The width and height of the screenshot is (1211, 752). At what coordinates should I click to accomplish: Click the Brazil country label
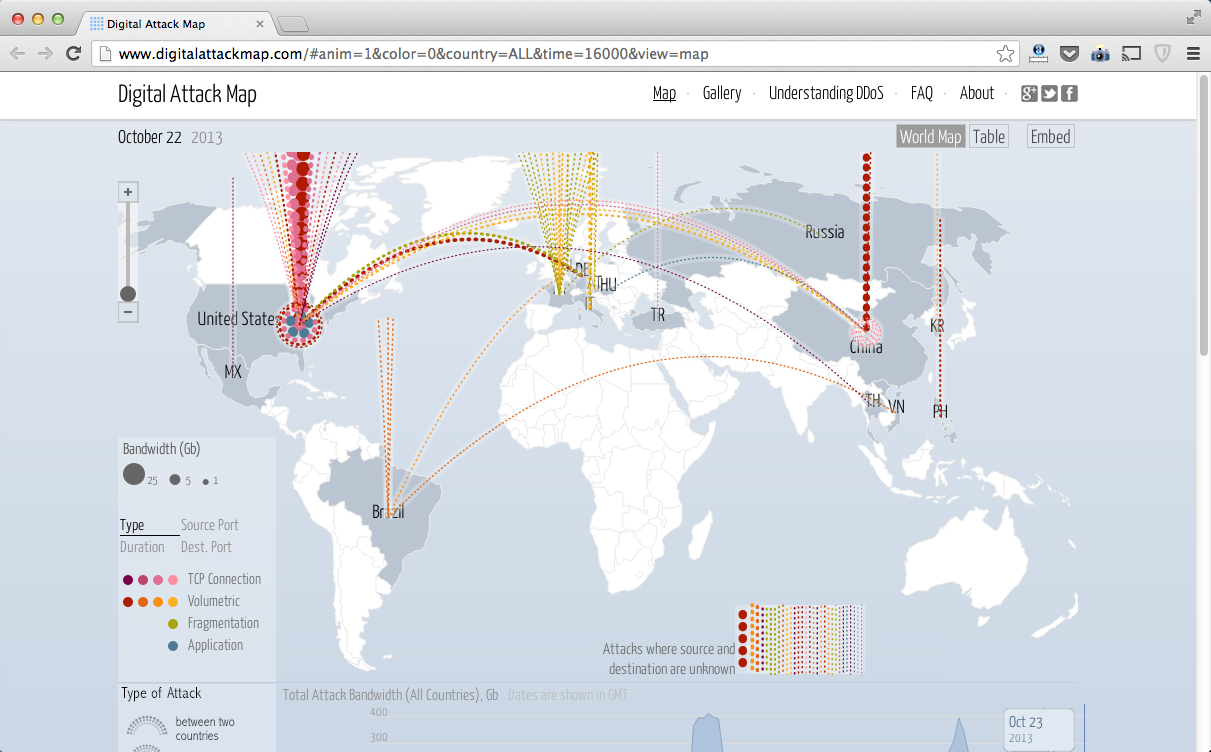click(x=388, y=512)
